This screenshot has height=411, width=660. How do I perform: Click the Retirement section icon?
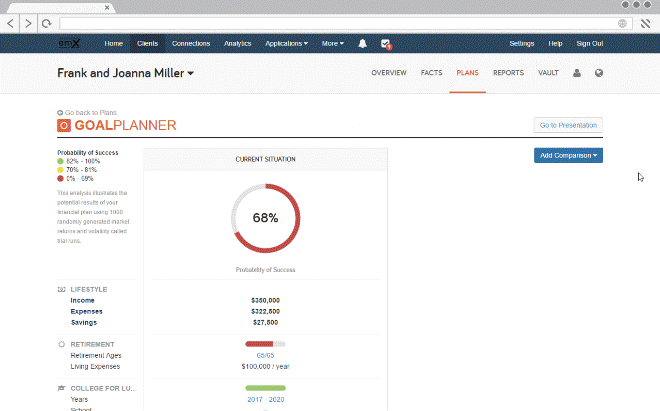click(61, 344)
